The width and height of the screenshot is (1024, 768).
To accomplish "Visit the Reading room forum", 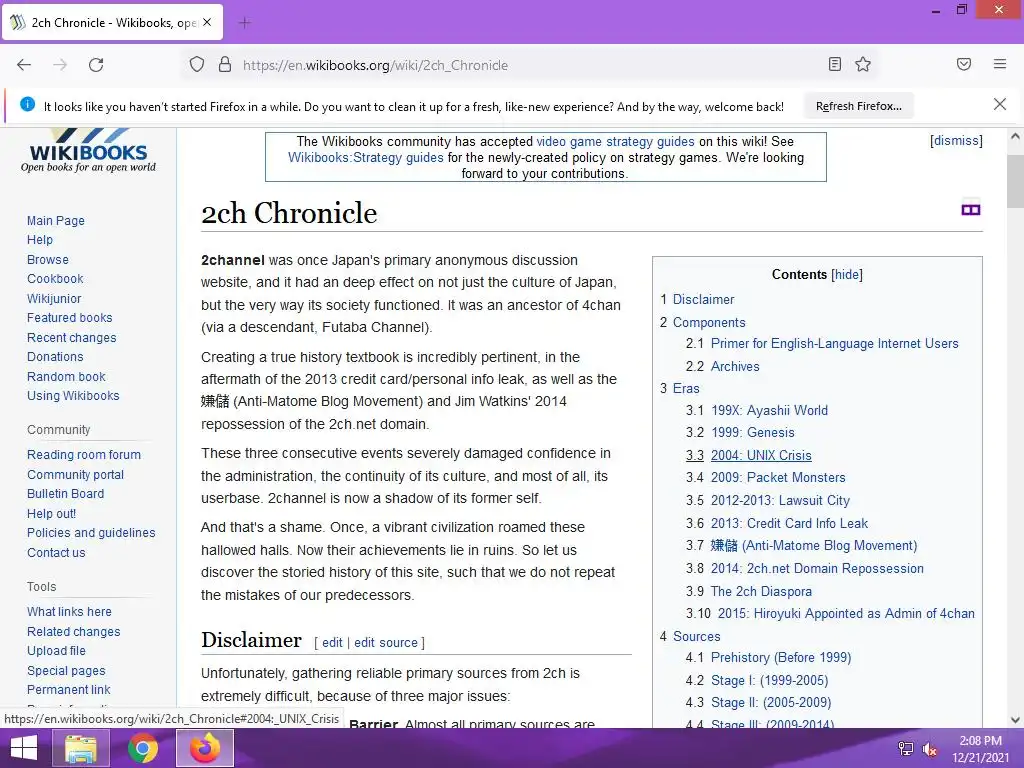I will (x=84, y=455).
